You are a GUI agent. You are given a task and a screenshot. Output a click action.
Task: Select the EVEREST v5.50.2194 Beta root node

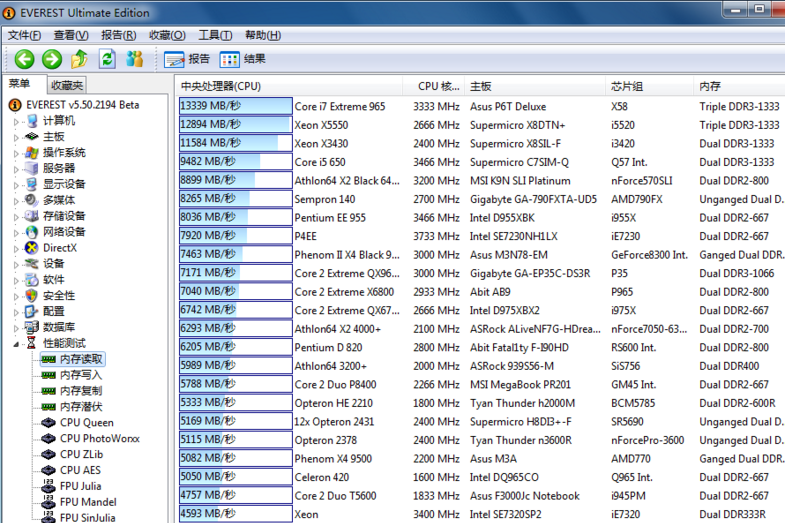point(83,105)
